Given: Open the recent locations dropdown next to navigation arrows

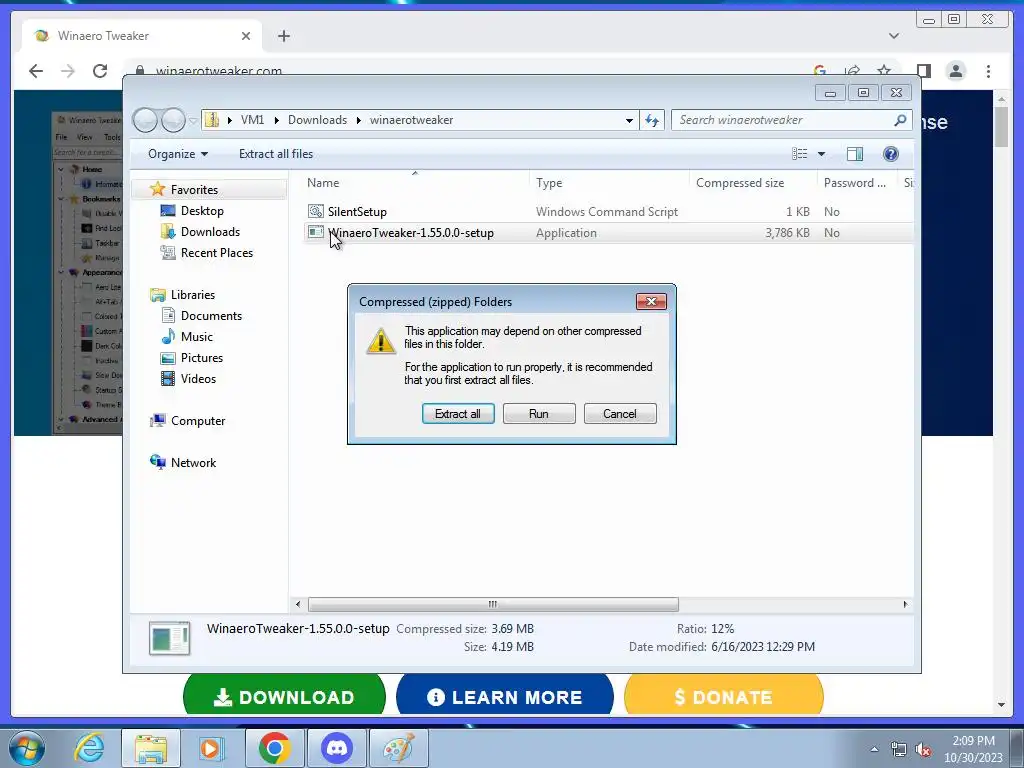Looking at the screenshot, I should 193,121.
